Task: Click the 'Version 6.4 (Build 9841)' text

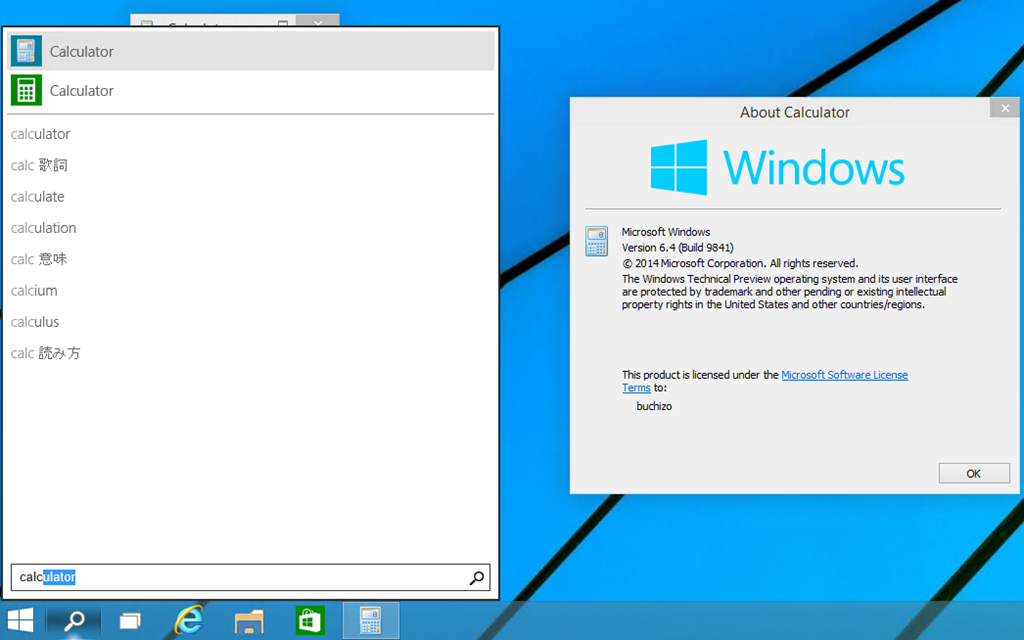Action: [x=677, y=248]
